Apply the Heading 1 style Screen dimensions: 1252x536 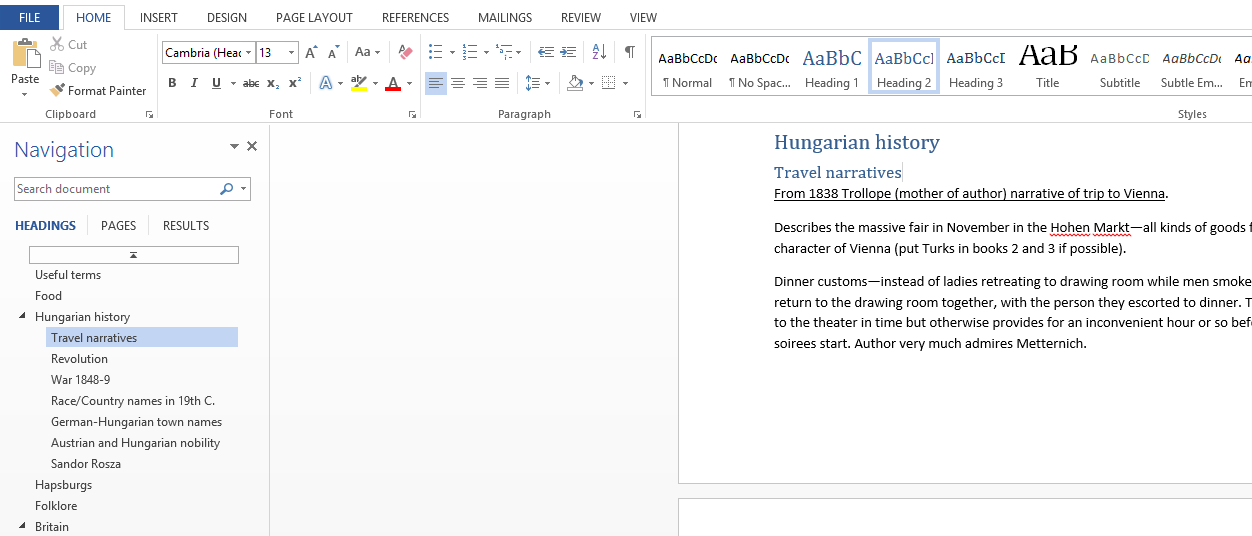pos(831,68)
